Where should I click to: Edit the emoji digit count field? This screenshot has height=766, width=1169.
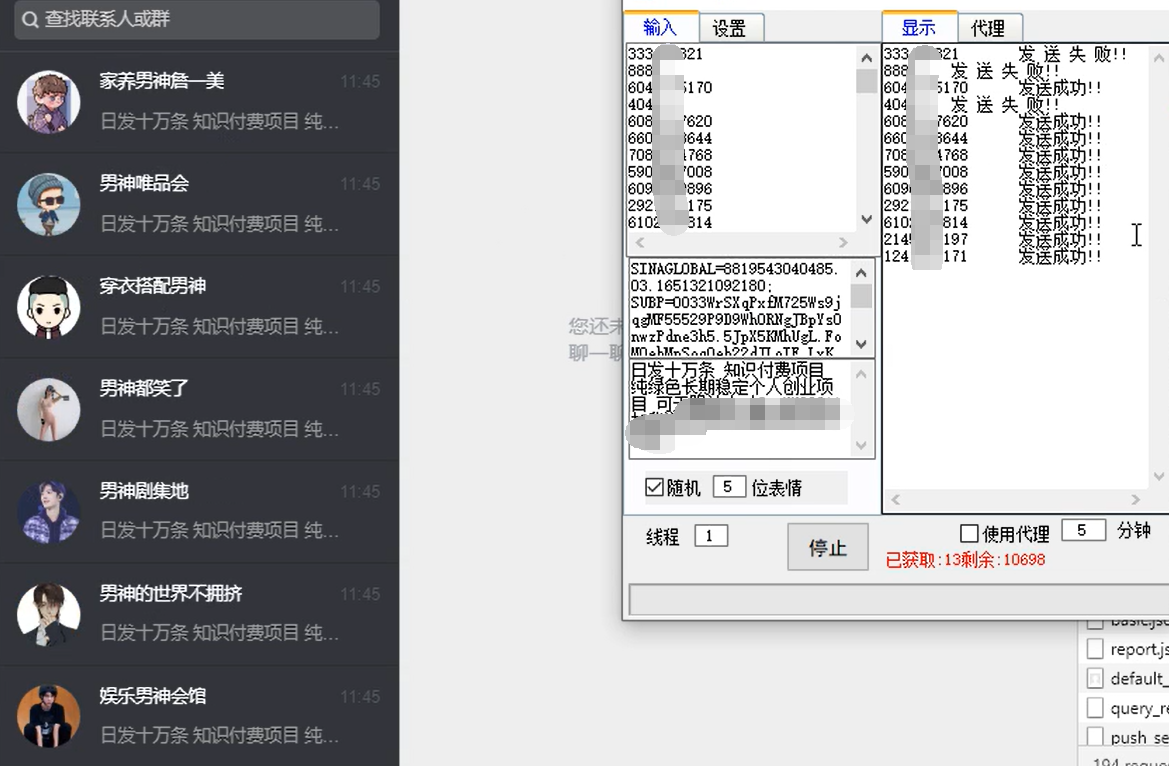point(729,487)
